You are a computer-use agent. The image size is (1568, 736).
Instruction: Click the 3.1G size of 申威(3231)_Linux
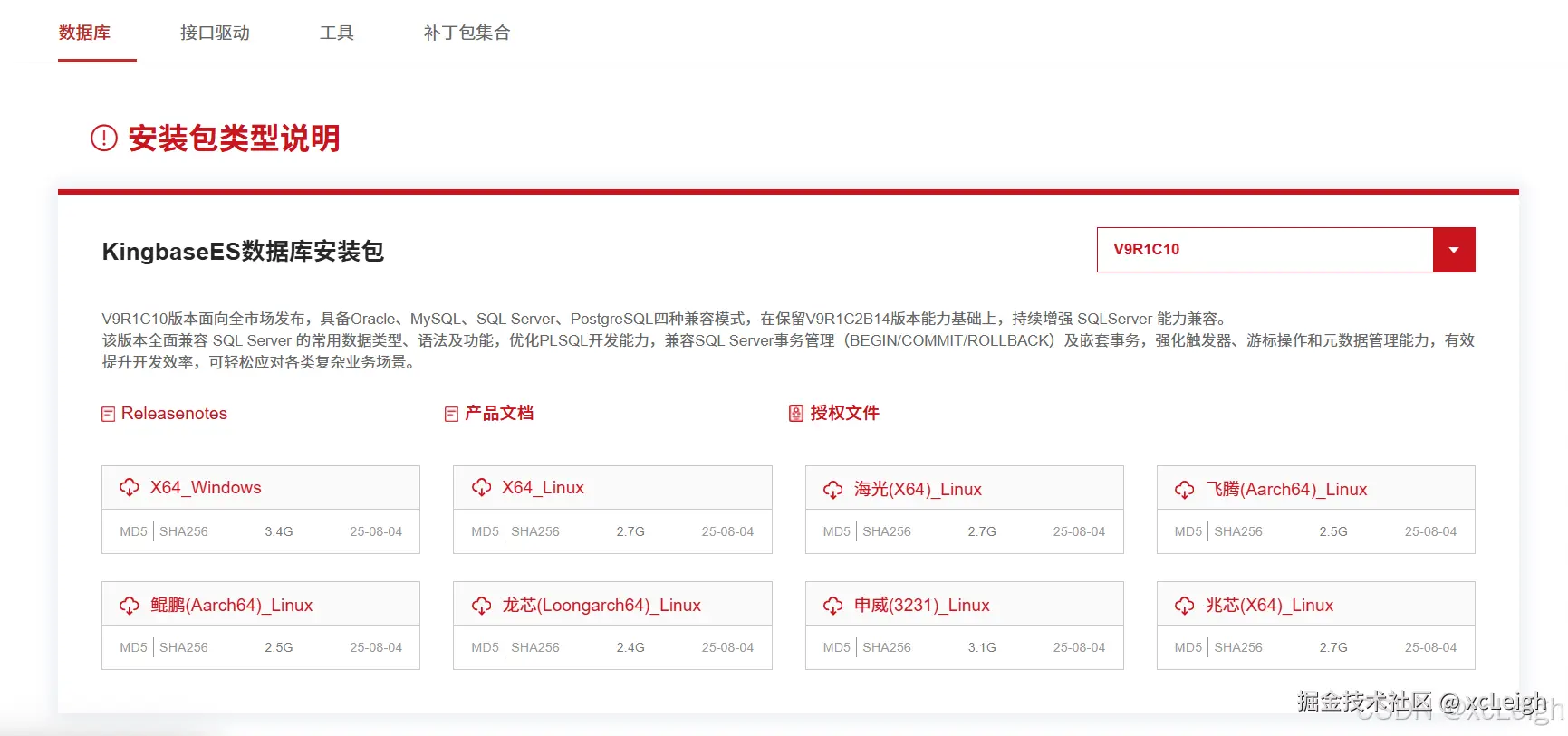[x=982, y=647]
